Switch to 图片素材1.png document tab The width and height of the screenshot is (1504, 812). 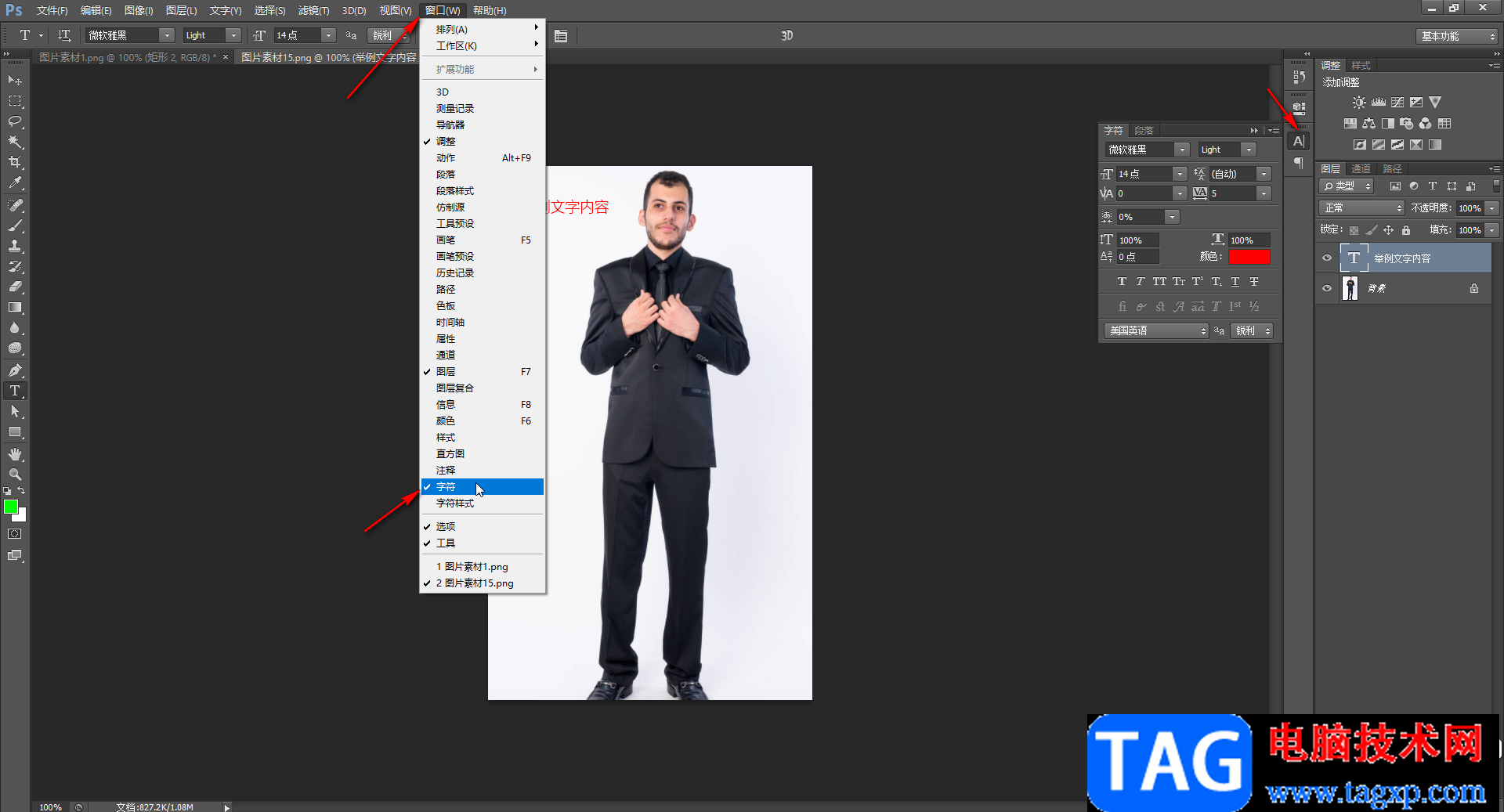point(128,57)
